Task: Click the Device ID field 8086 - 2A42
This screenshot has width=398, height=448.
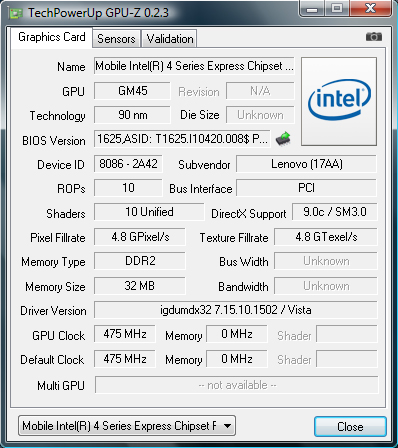Action: (x=128, y=164)
